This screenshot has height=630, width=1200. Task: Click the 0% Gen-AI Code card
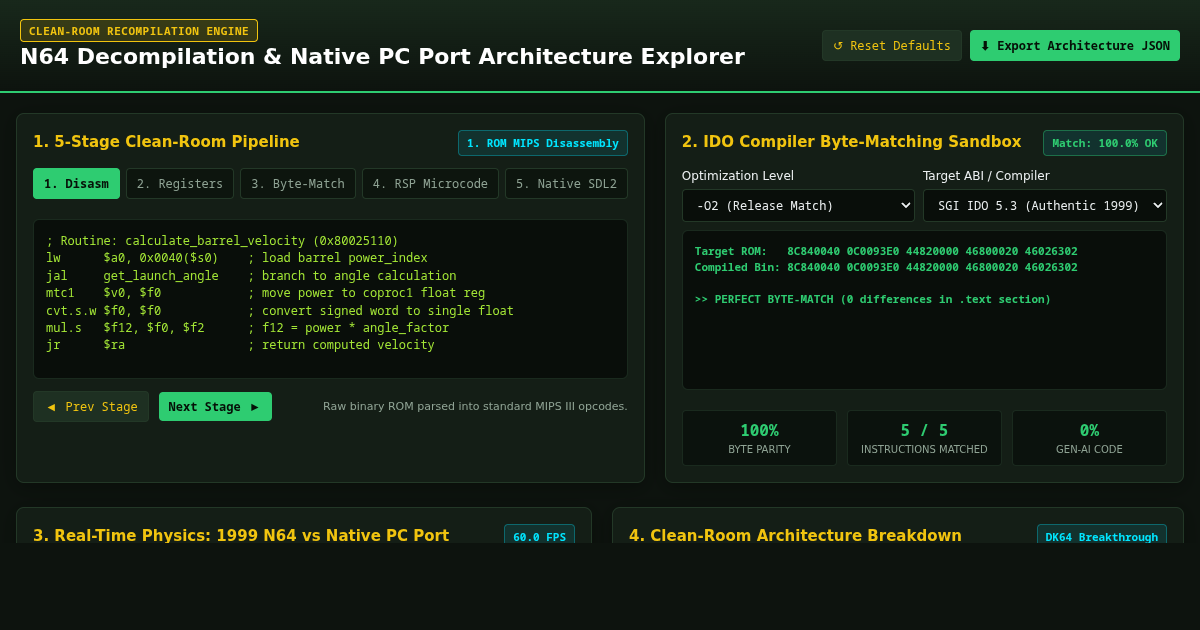coord(1089,438)
